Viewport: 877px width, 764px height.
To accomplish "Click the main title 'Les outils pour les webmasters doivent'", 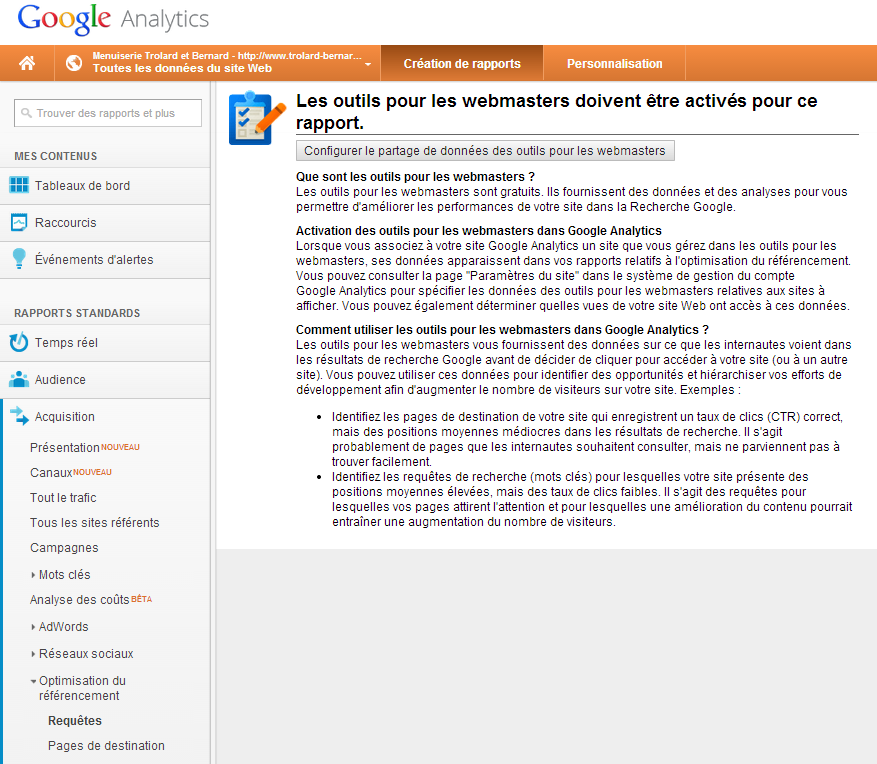I will click(x=557, y=111).
